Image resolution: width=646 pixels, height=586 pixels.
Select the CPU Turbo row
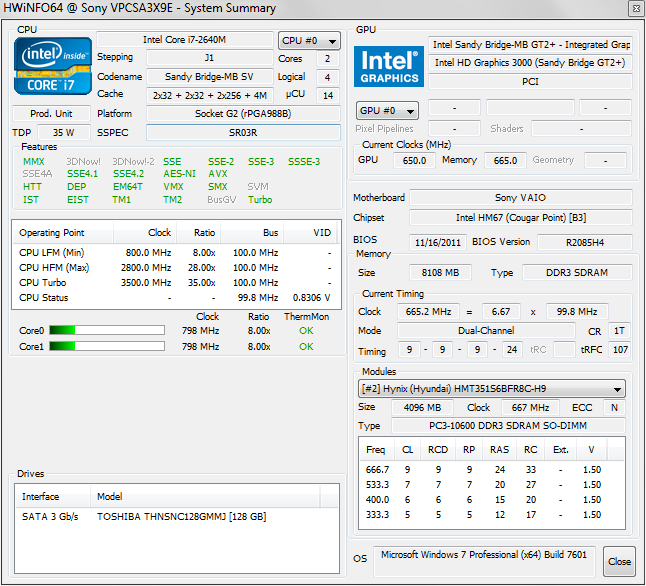coord(176,283)
